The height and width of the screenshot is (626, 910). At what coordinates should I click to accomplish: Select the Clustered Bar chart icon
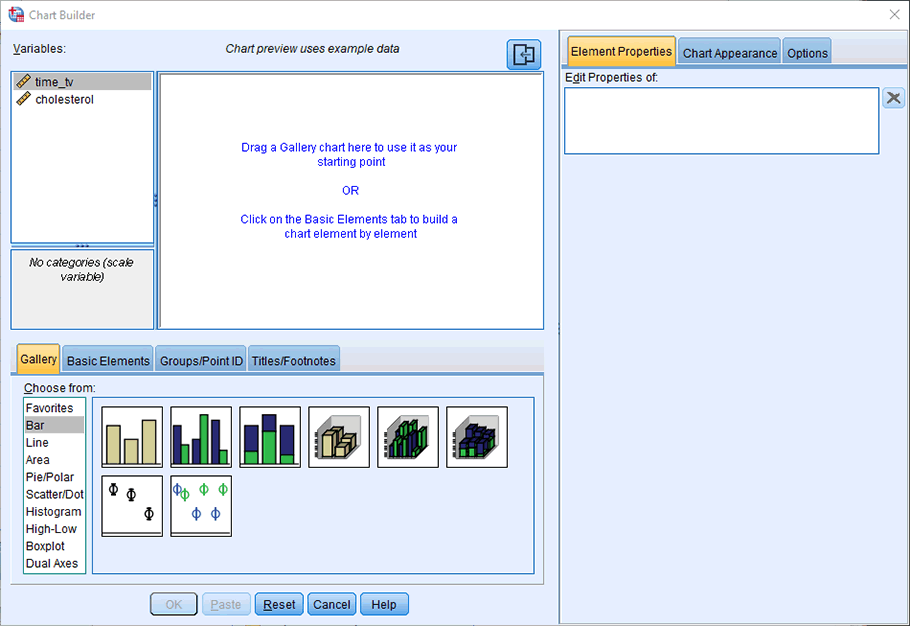tap(200, 437)
